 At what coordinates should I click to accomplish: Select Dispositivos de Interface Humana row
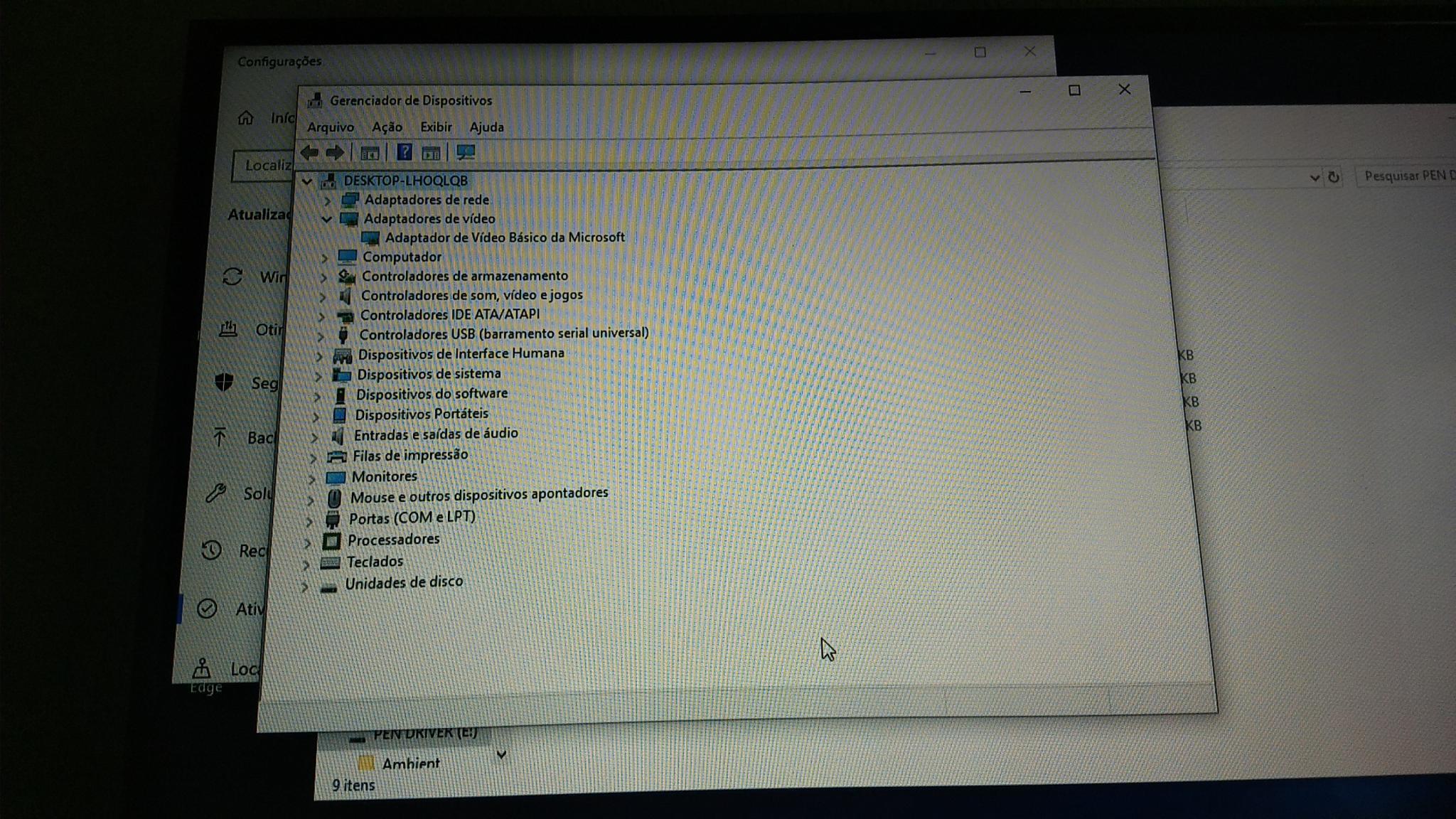click(x=461, y=354)
